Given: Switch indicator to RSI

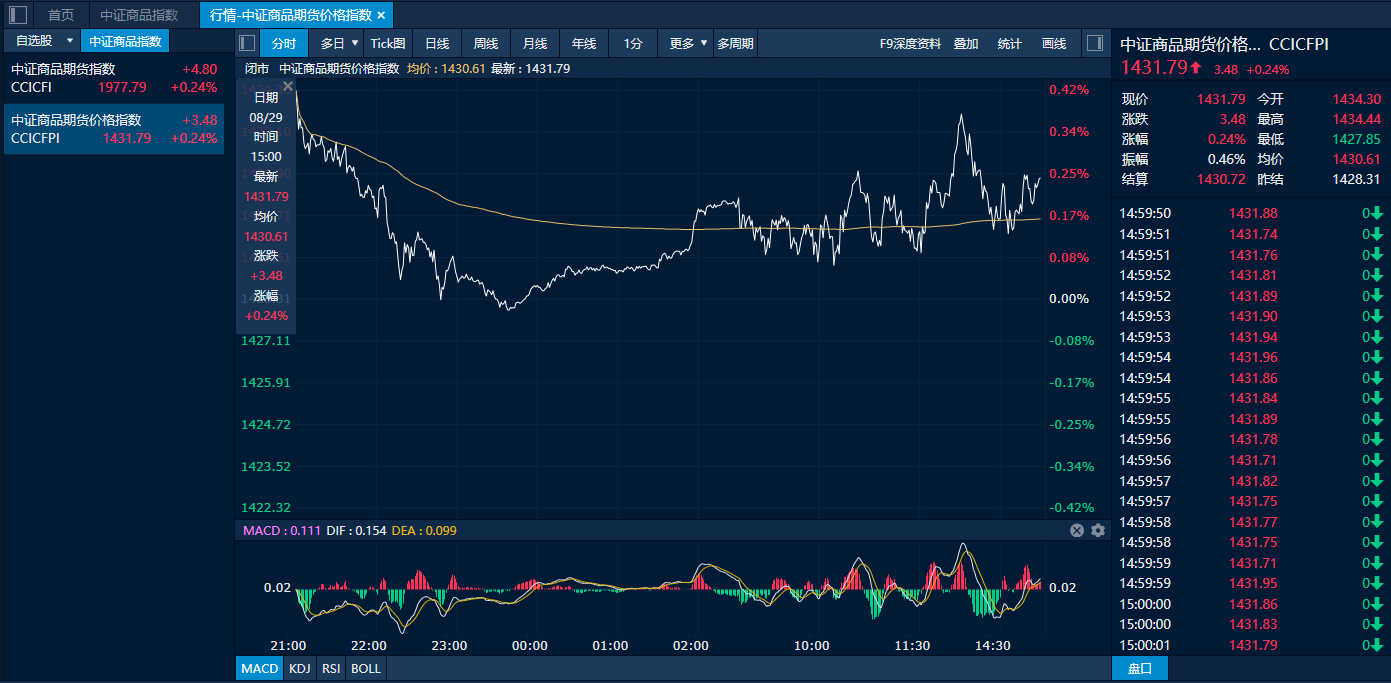Looking at the screenshot, I should [x=331, y=668].
